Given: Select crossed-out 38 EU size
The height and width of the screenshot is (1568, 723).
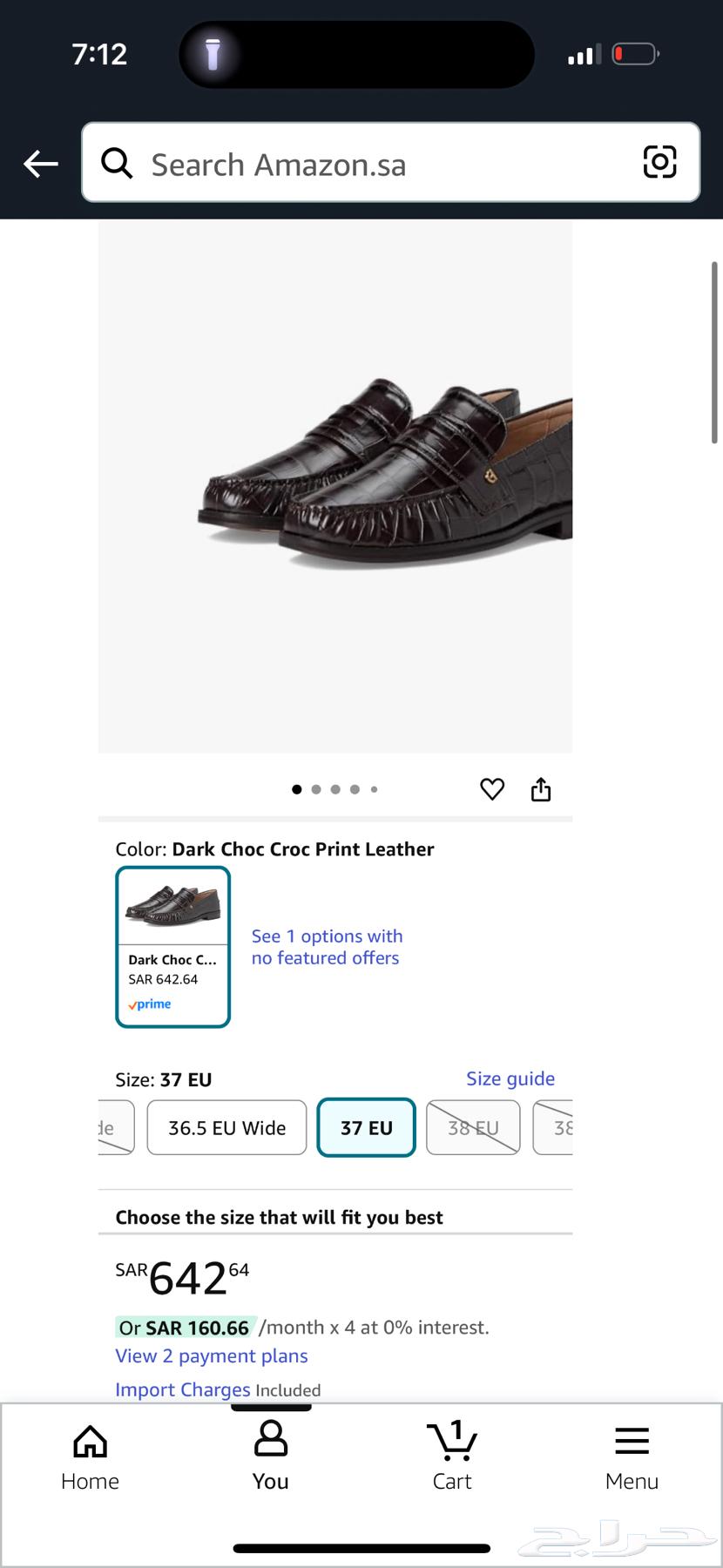Looking at the screenshot, I should pos(473,1128).
